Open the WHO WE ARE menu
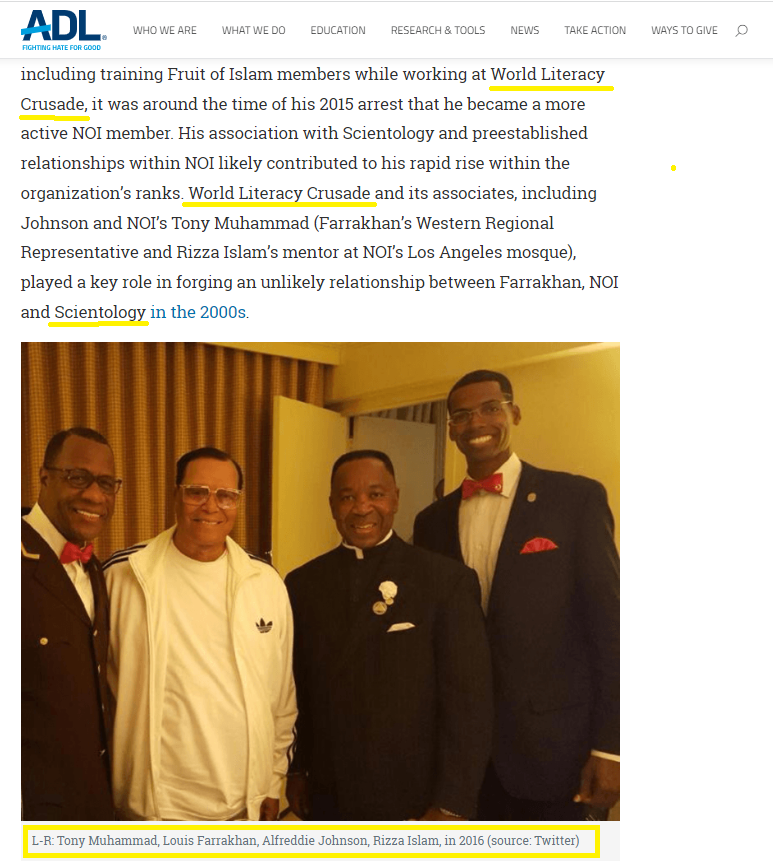The width and height of the screenshot is (773, 861). (x=165, y=30)
